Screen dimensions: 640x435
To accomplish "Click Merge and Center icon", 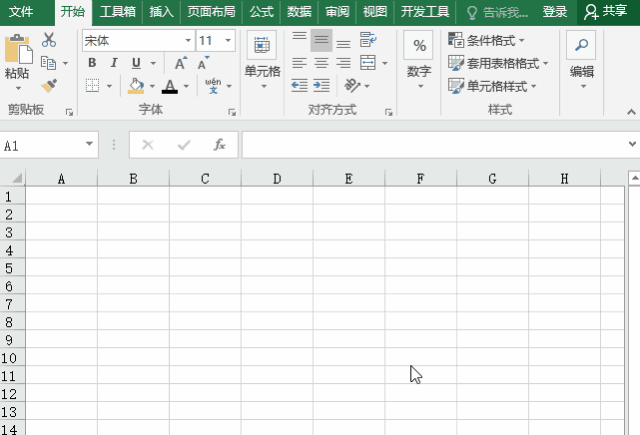I will (368, 63).
